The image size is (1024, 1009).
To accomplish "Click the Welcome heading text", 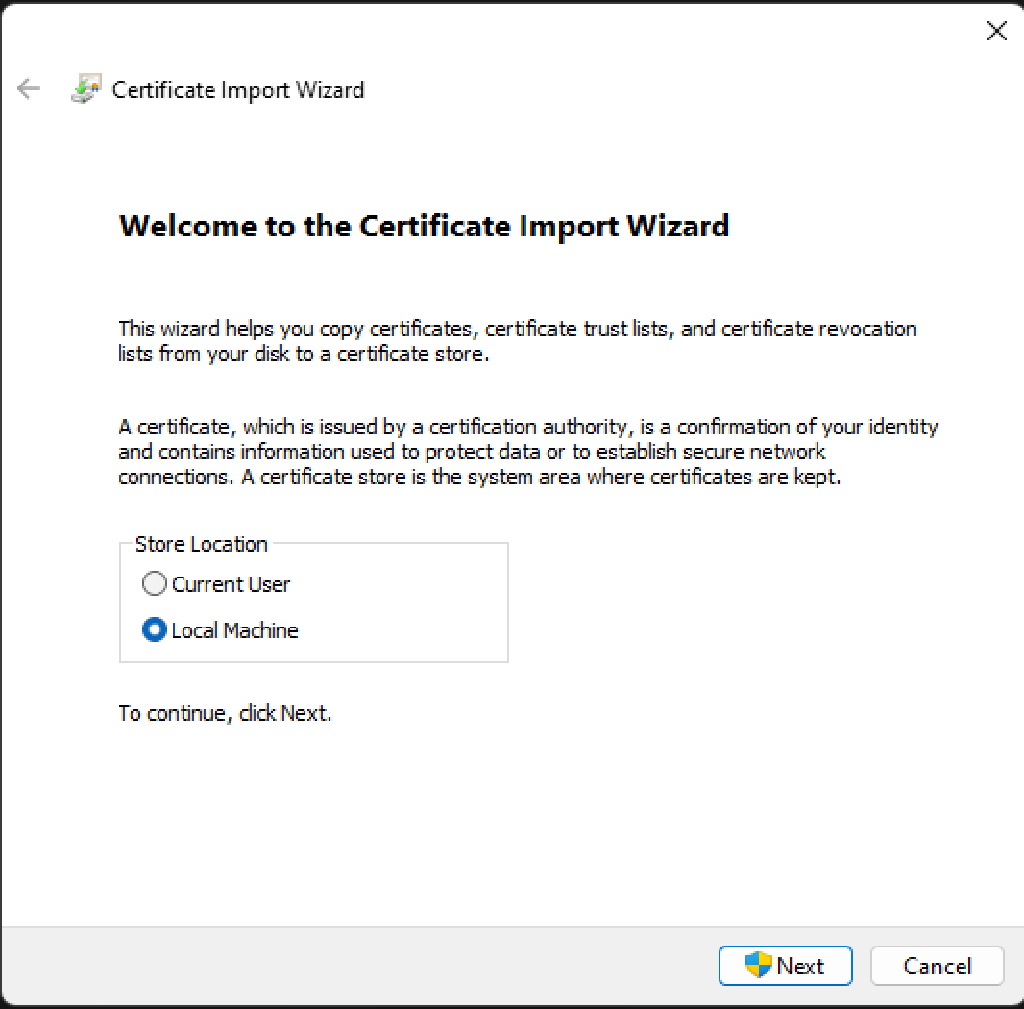I will click(424, 225).
